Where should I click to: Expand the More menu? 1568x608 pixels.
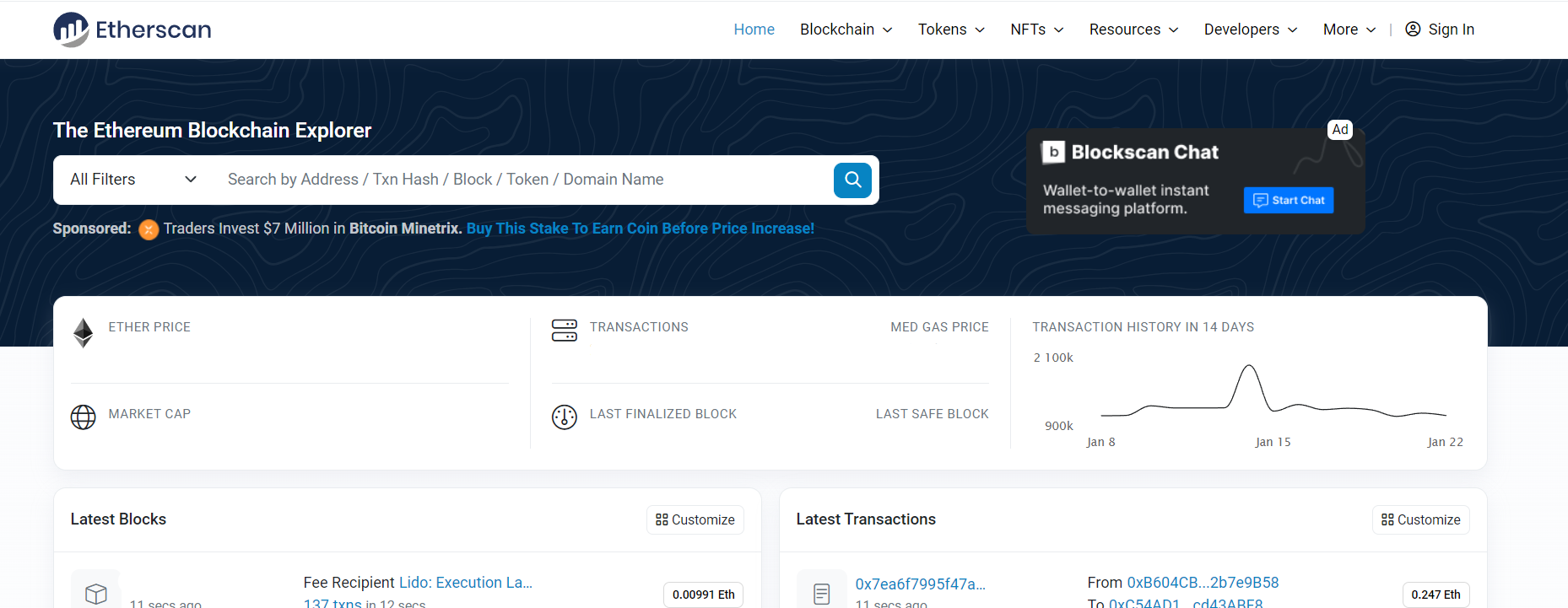(1349, 30)
